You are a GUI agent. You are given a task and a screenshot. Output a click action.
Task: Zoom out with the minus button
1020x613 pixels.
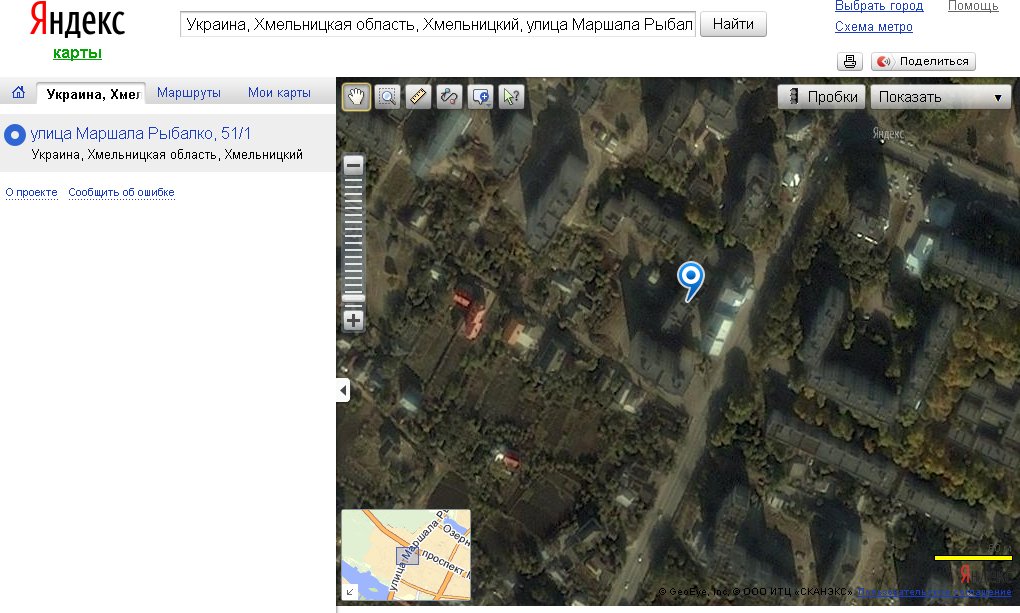coord(353,165)
